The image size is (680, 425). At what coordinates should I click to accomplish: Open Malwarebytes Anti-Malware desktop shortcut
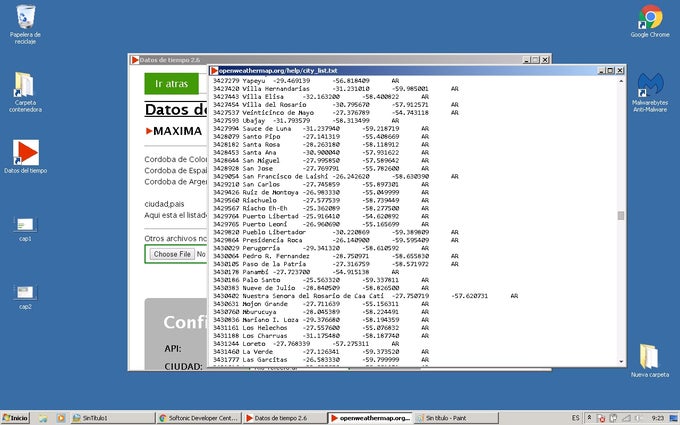point(650,93)
